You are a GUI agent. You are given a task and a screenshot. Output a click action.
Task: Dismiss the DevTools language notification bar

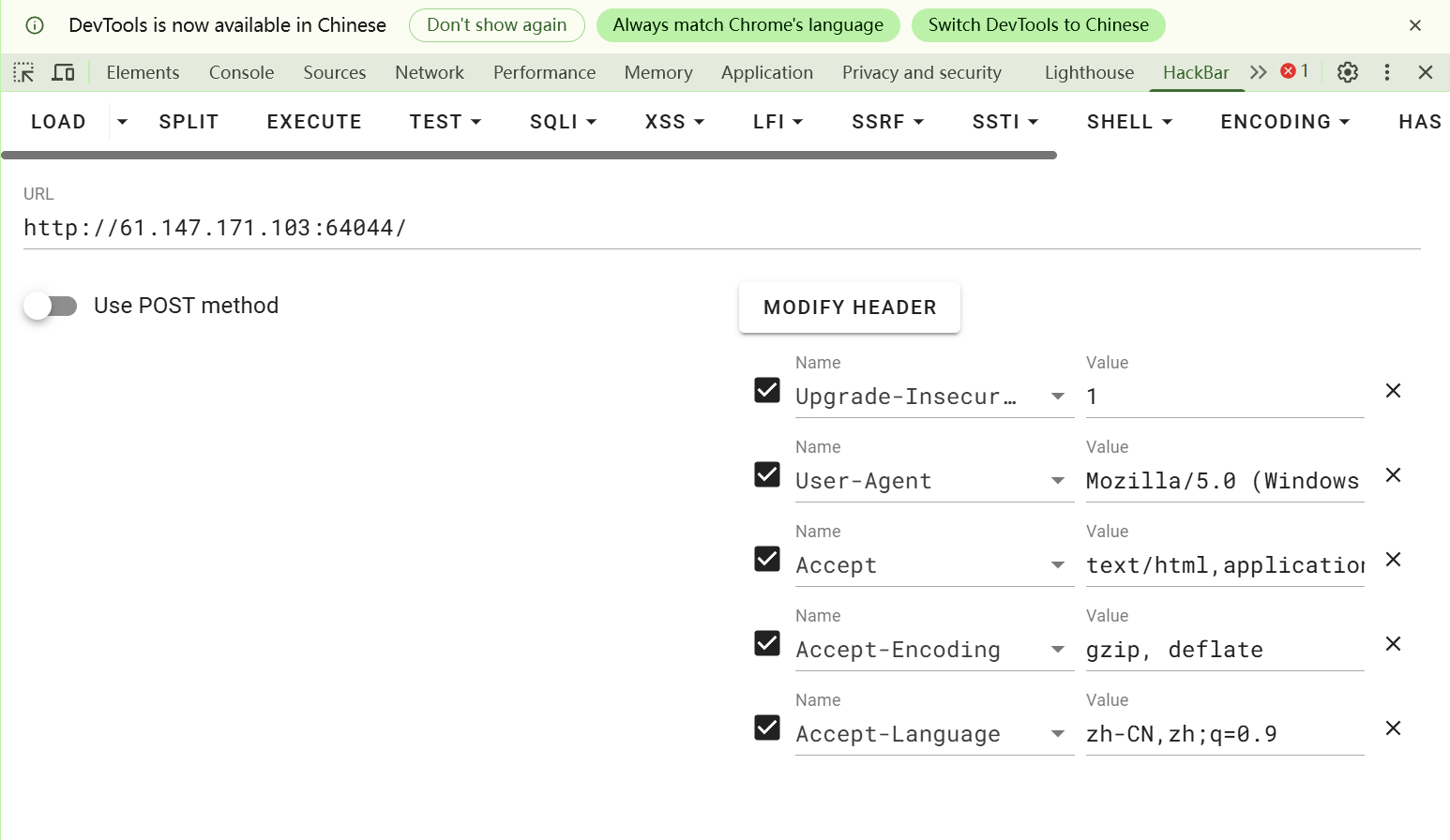pyautogui.click(x=1414, y=25)
